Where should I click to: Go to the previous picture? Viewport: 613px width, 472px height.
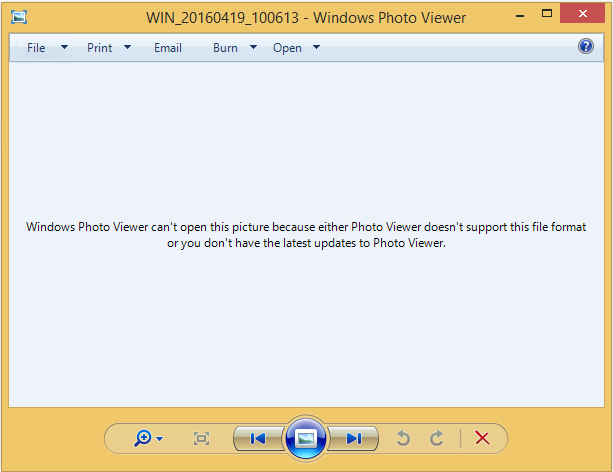[258, 439]
